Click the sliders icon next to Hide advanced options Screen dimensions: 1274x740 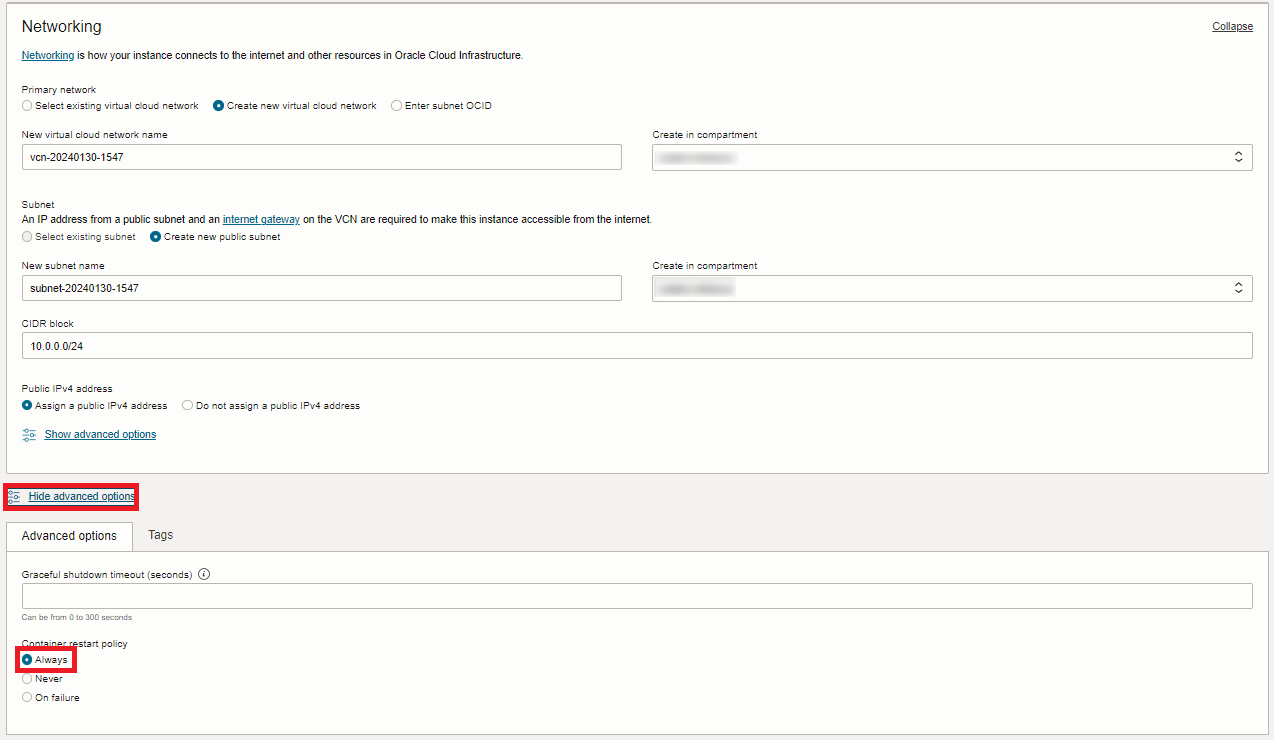(x=14, y=496)
